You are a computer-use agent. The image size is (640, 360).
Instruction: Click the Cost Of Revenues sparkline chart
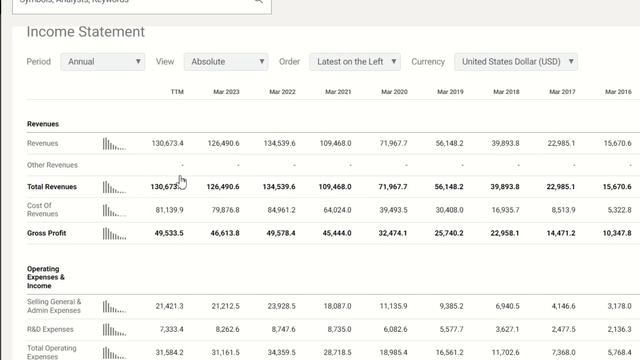[114, 210]
